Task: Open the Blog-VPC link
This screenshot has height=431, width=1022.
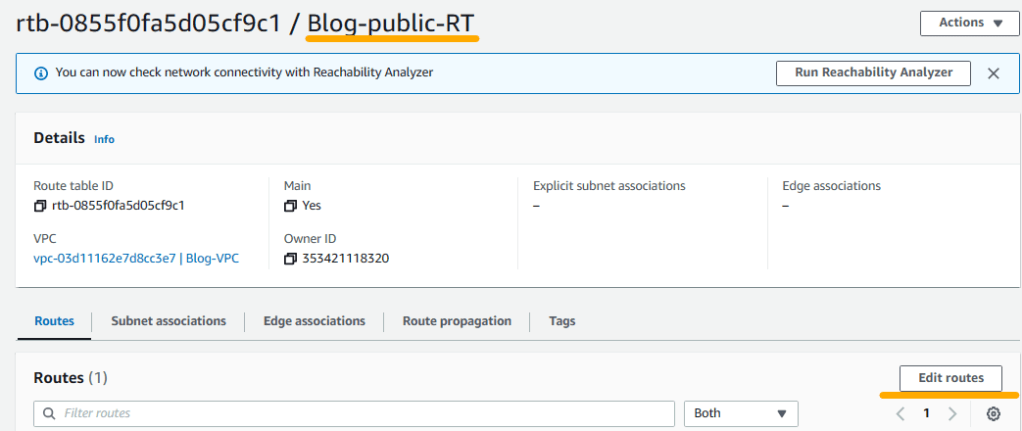Action: (136, 258)
